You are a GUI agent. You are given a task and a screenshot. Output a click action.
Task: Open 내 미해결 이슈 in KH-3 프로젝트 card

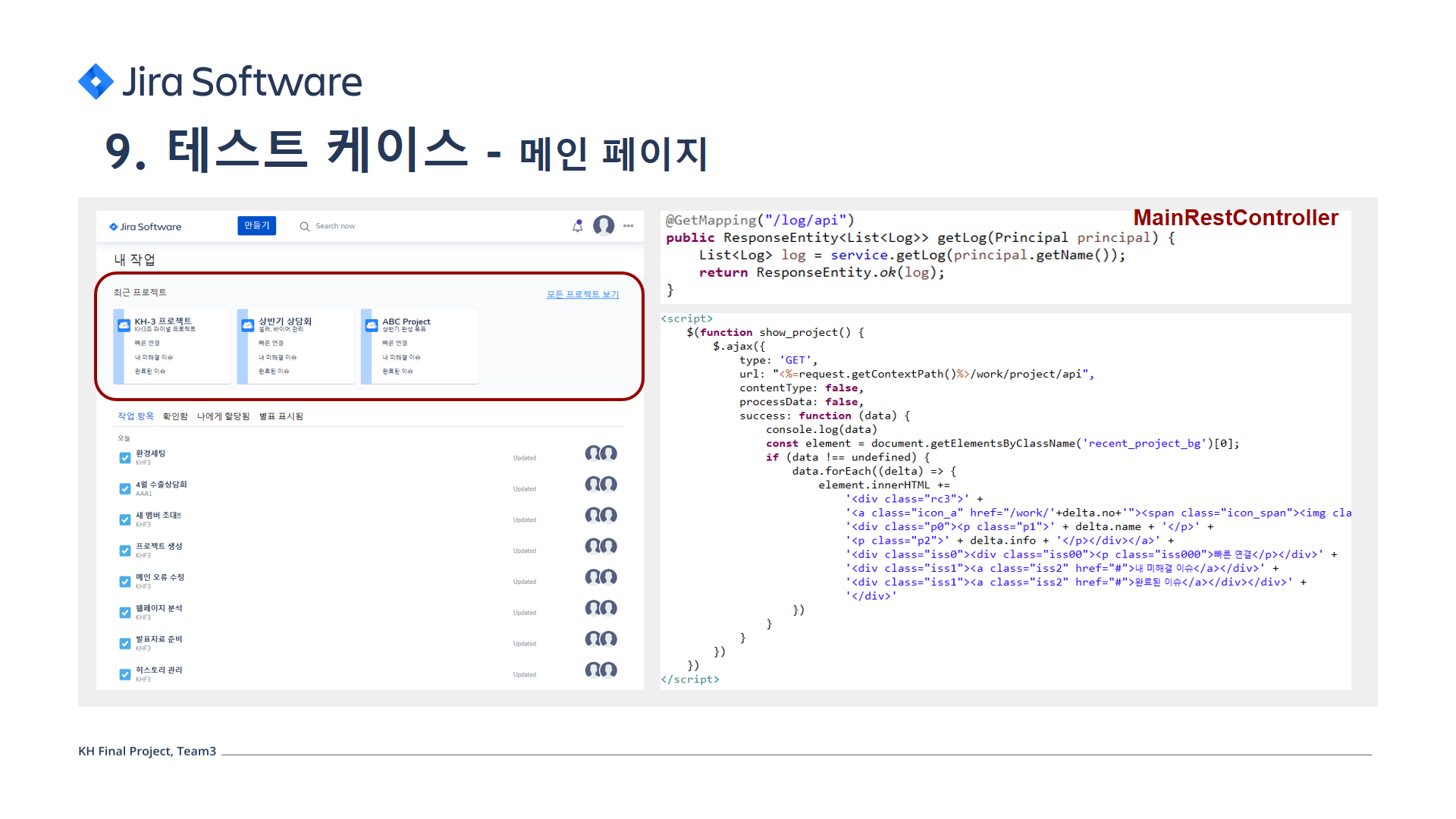(154, 357)
